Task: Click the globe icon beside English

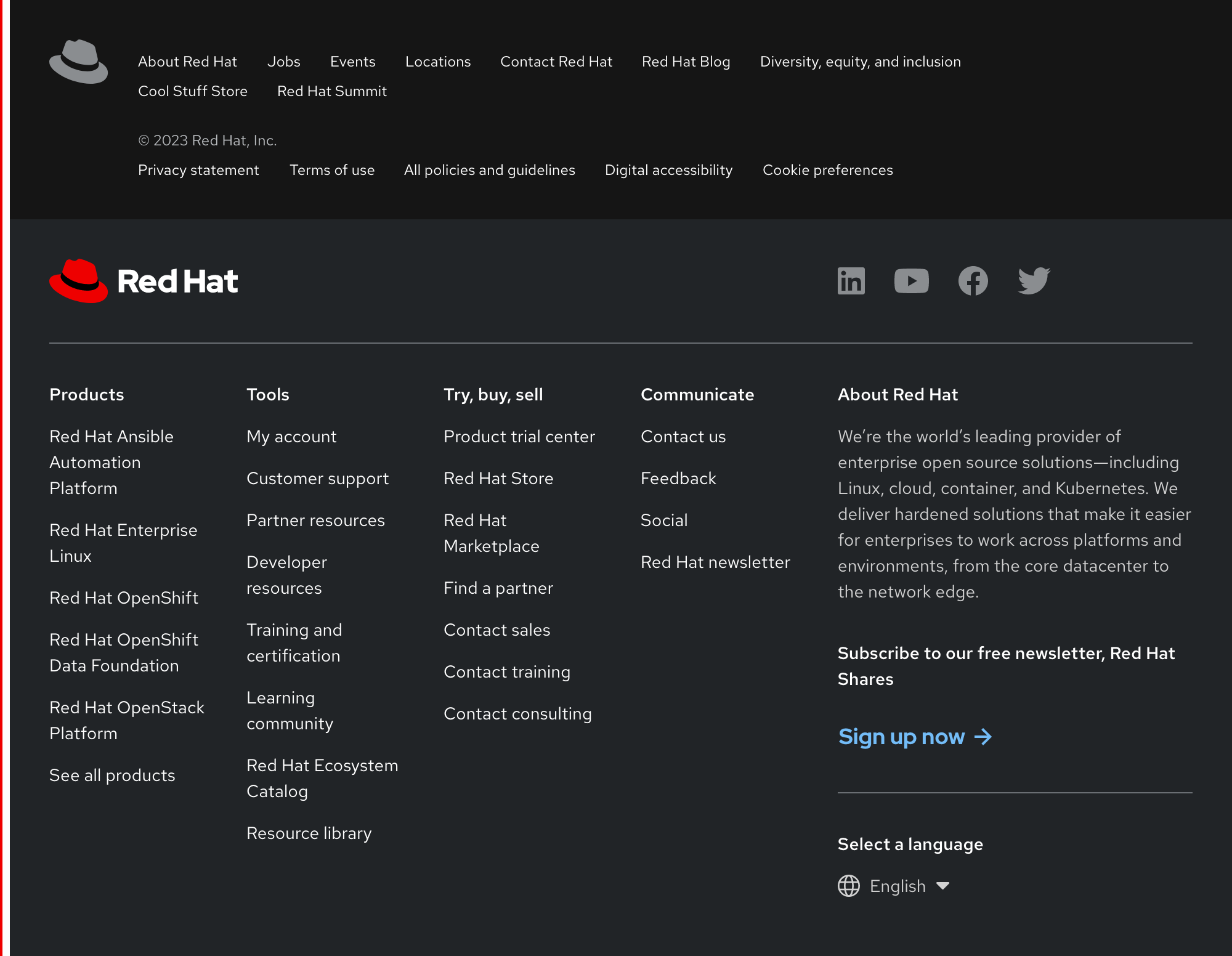Action: 848,886
